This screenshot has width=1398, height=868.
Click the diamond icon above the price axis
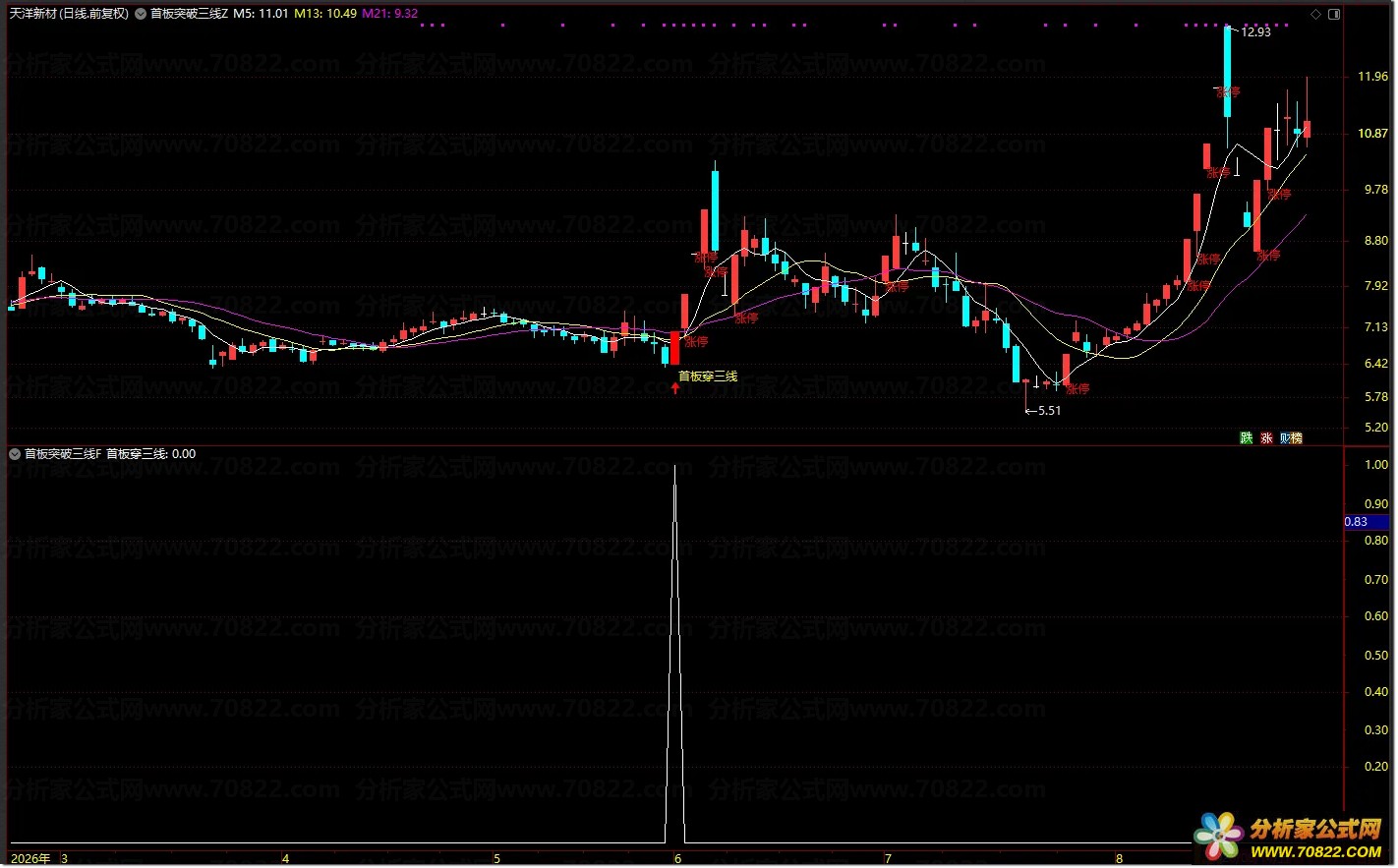1316,15
